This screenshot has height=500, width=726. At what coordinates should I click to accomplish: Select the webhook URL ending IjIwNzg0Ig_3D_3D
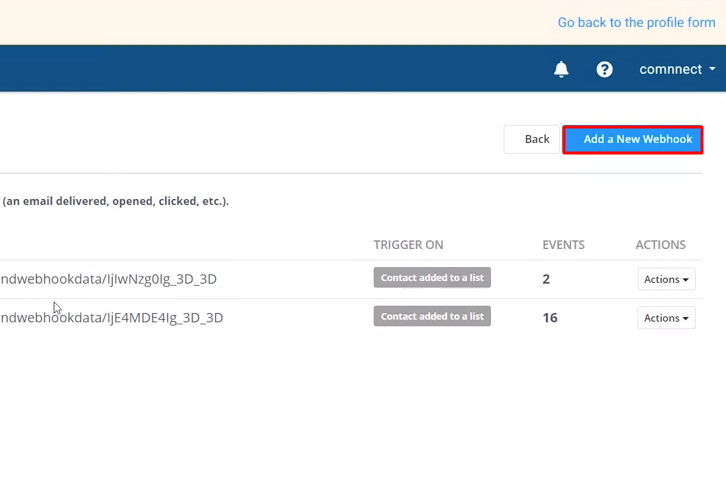[110, 279]
